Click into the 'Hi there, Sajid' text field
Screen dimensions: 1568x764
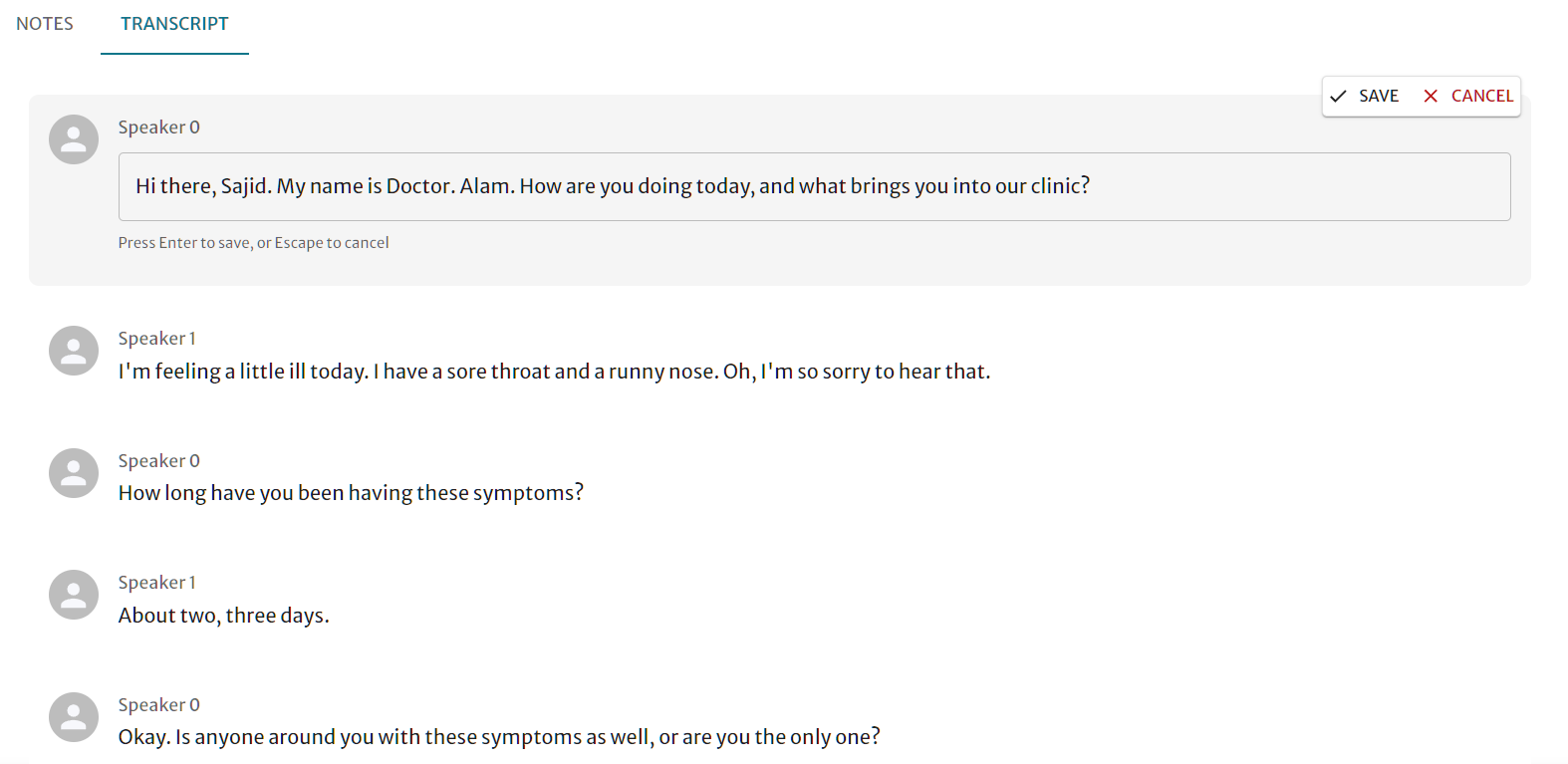pyautogui.click(x=814, y=186)
